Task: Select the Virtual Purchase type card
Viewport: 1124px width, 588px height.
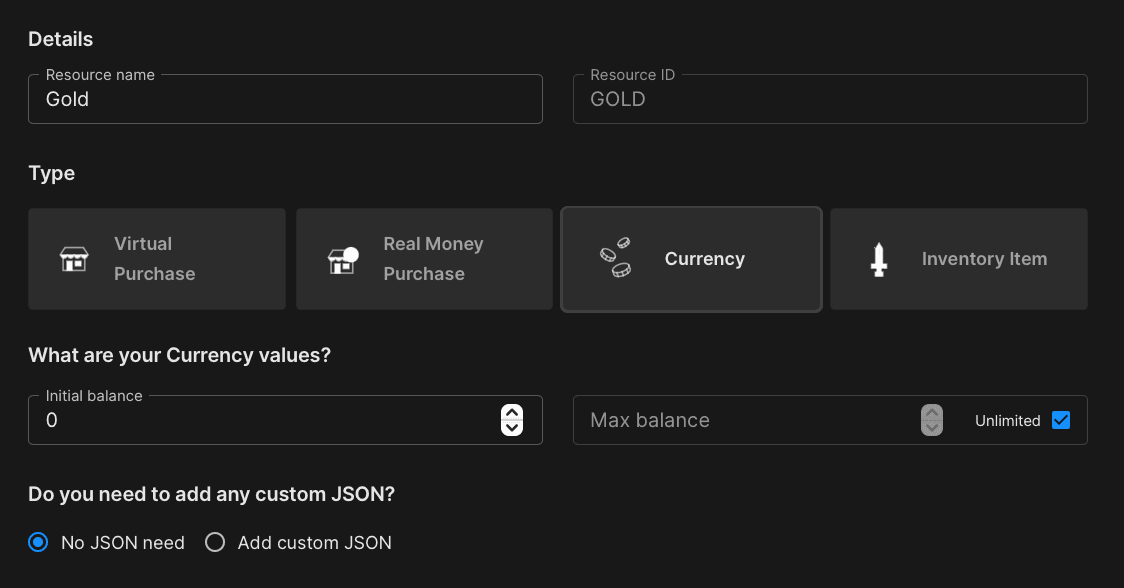Action: (157, 259)
